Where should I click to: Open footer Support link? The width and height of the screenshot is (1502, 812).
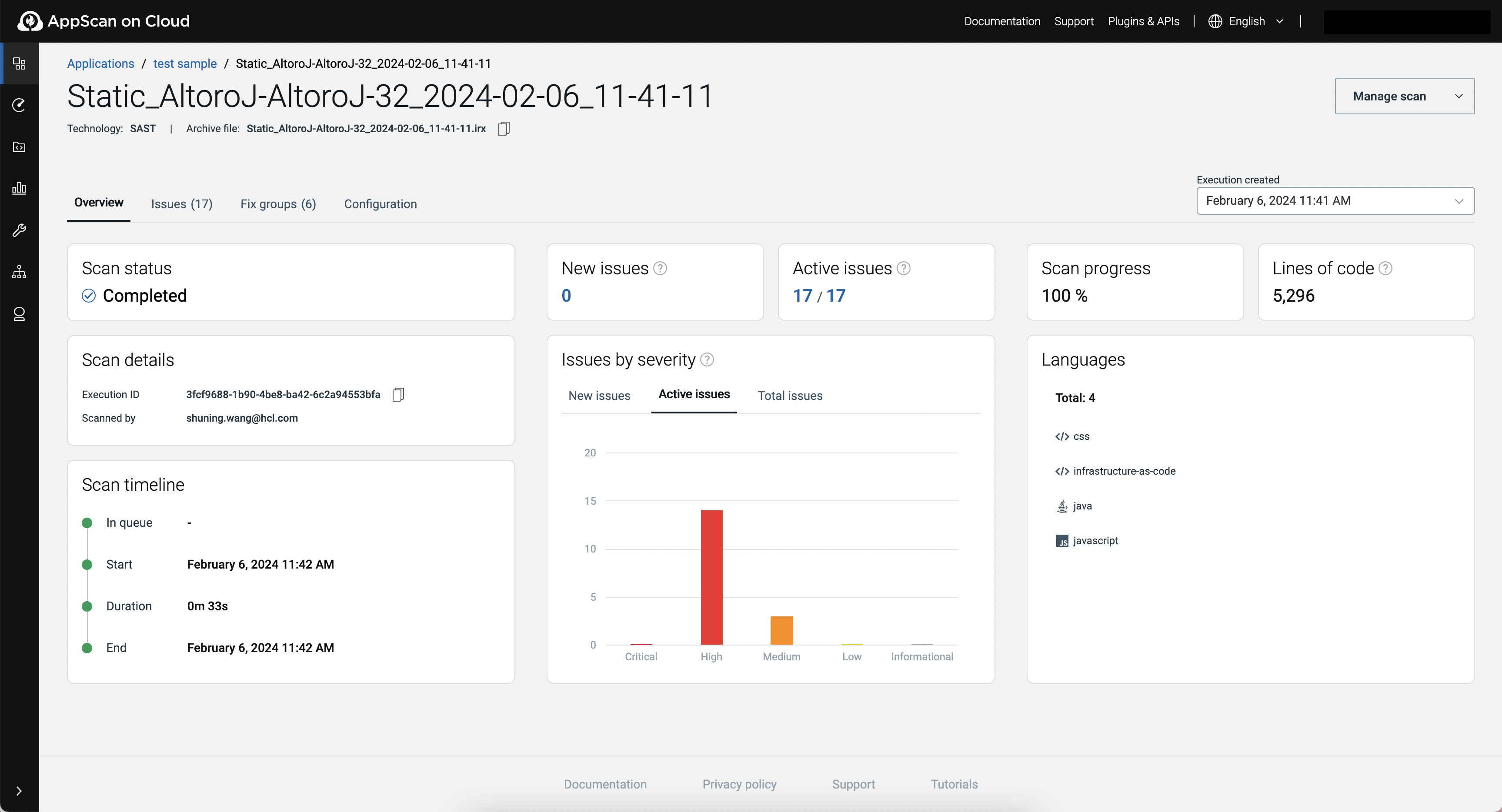[x=853, y=784]
